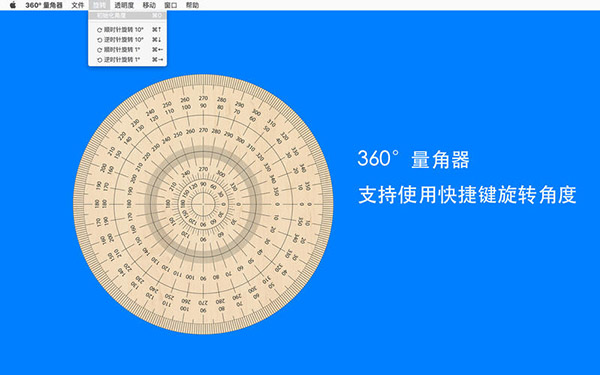This screenshot has height=375, width=600.
Task: Click the 支持使用快捷键旋转角度 caption text
Action: [467, 195]
